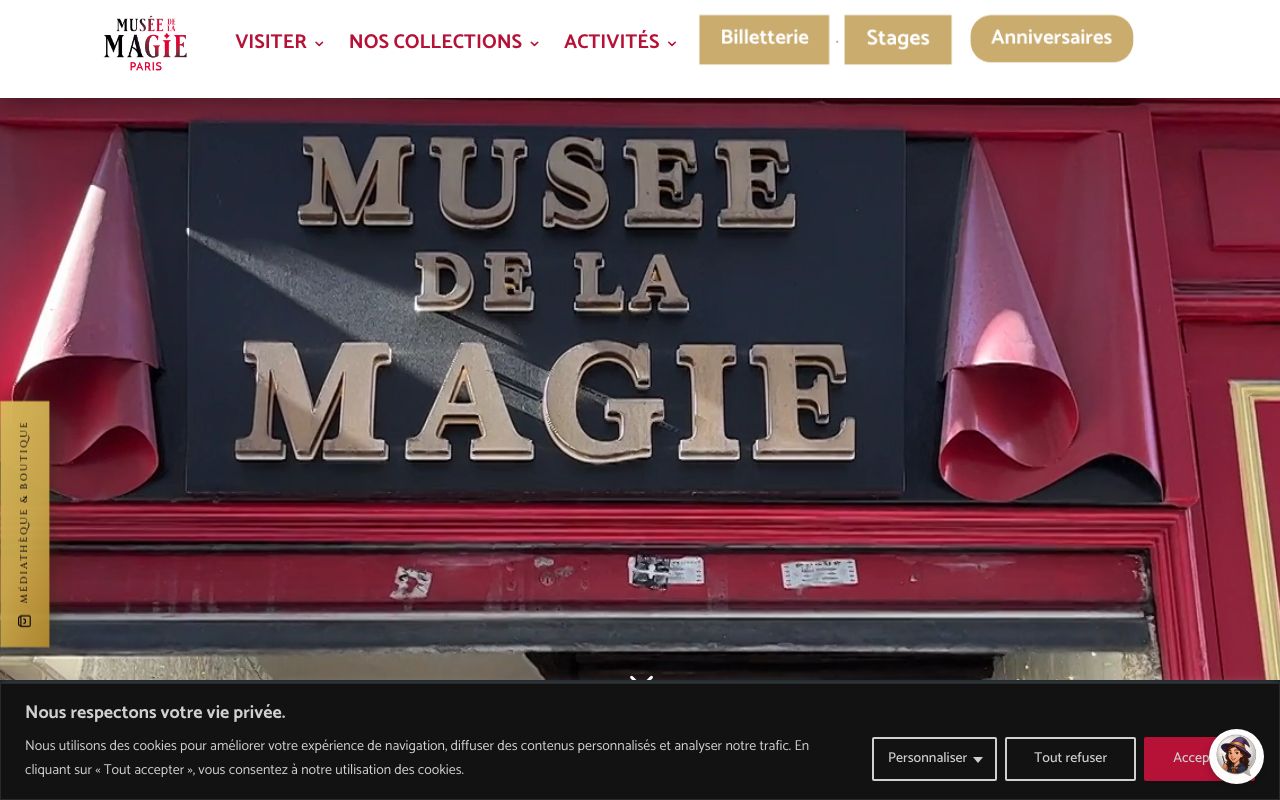Click the 'Nous respectons votre vie privée.' heading
This screenshot has width=1280, height=800.
pos(155,712)
